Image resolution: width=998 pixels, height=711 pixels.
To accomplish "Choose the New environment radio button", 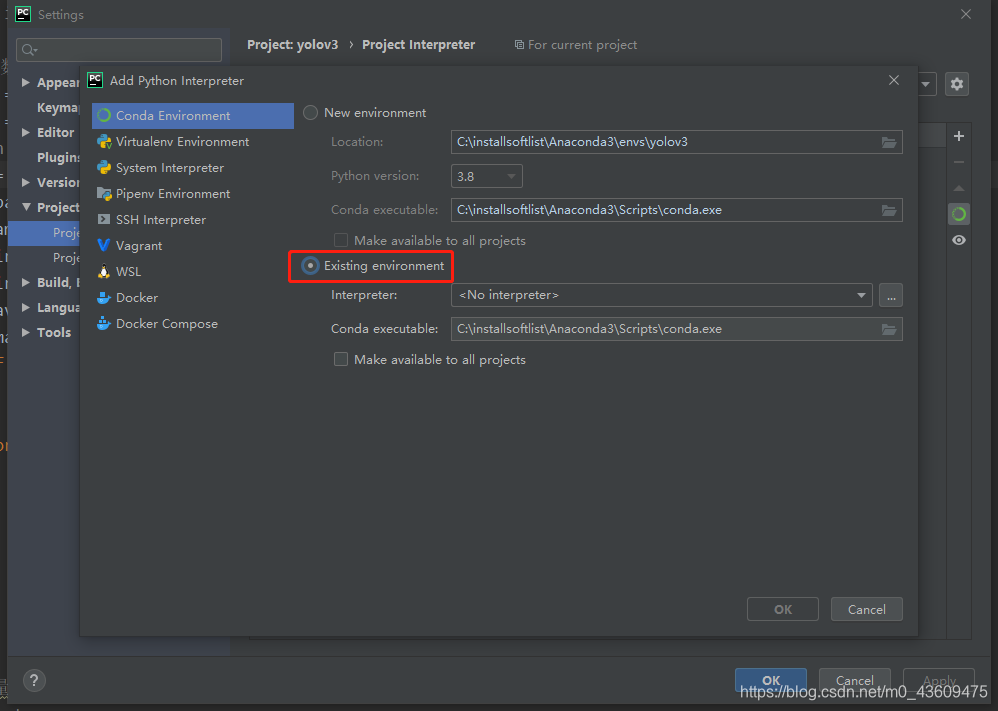I will [310, 113].
